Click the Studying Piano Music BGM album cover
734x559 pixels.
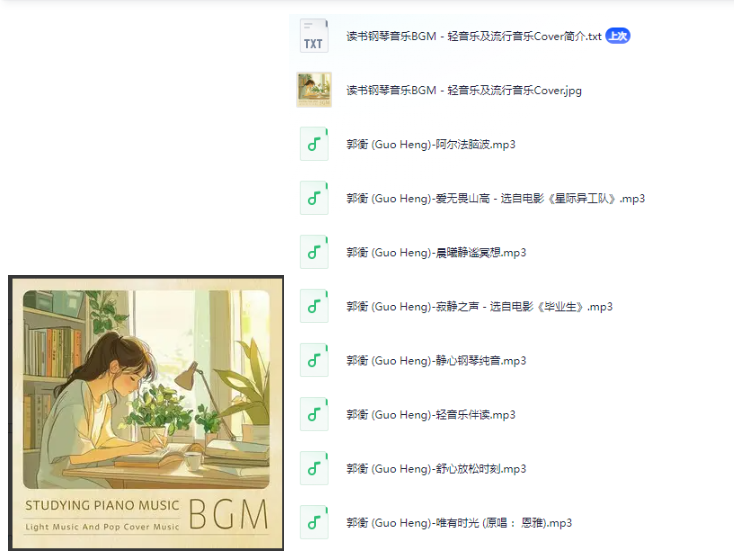tap(146, 413)
